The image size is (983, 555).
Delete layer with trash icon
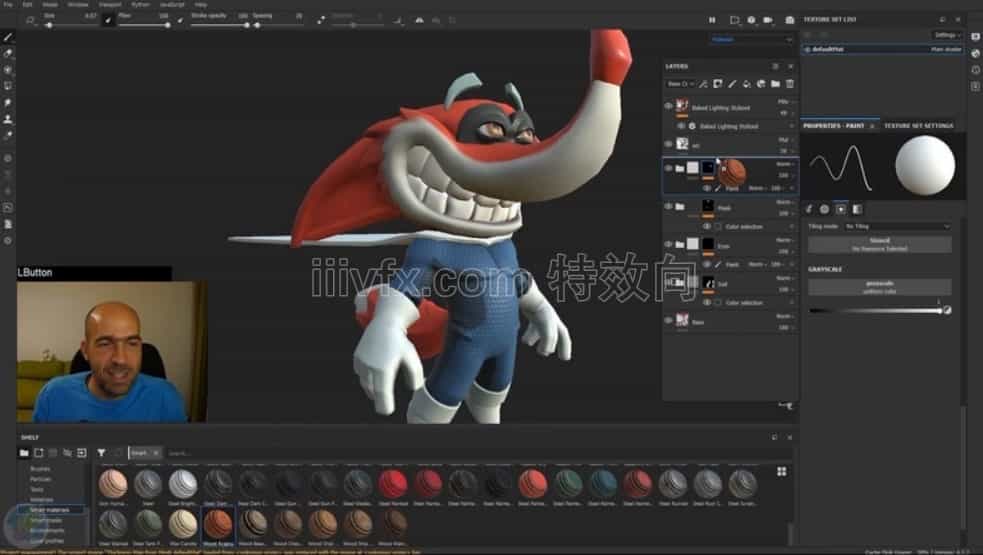click(790, 84)
